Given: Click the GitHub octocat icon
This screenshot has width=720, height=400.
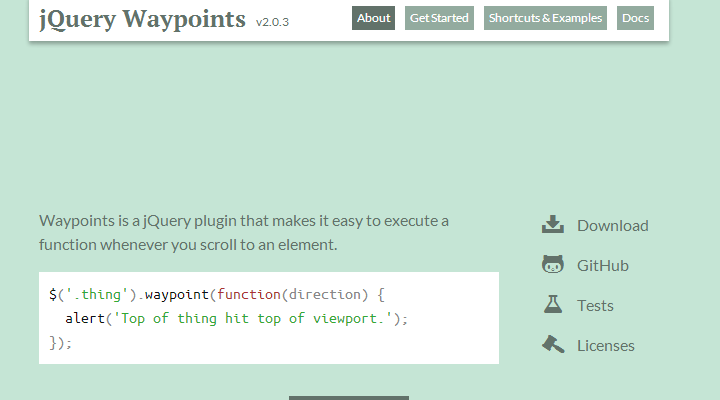Looking at the screenshot, I should pos(552,265).
